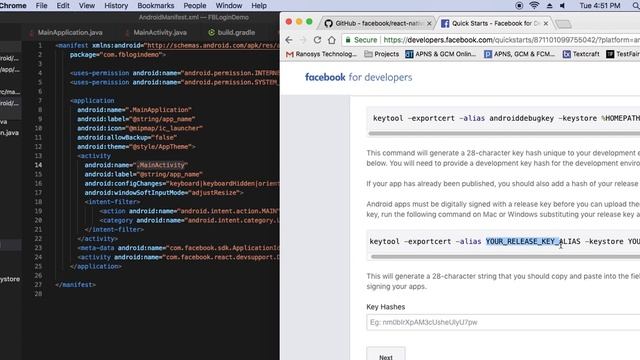Click the horizontal scrollbar under debug keytool command

click(504, 133)
